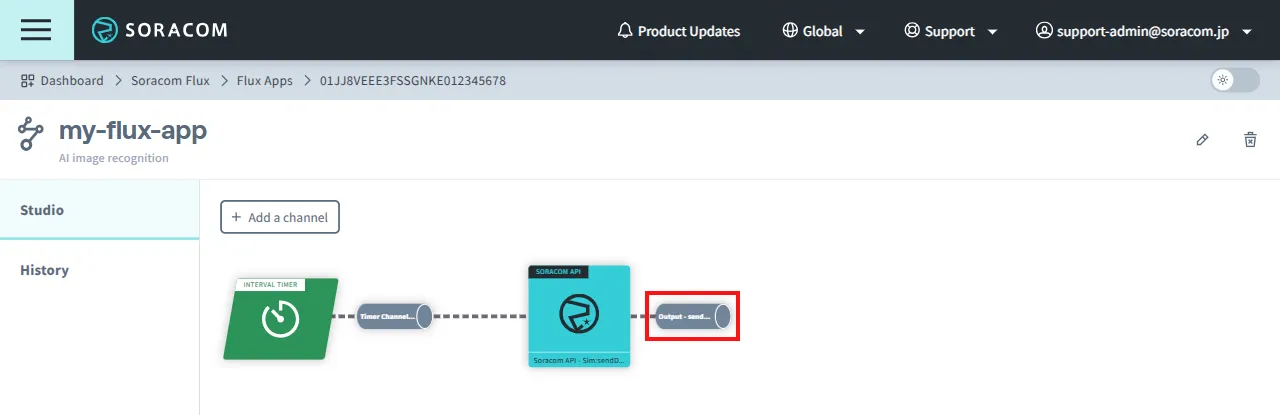Click the AI image recognition description
Viewport: 1280px width, 415px height.
(114, 158)
